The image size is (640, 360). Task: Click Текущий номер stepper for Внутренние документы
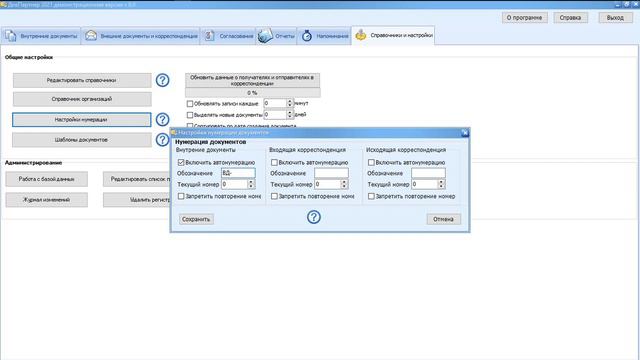pos(251,184)
